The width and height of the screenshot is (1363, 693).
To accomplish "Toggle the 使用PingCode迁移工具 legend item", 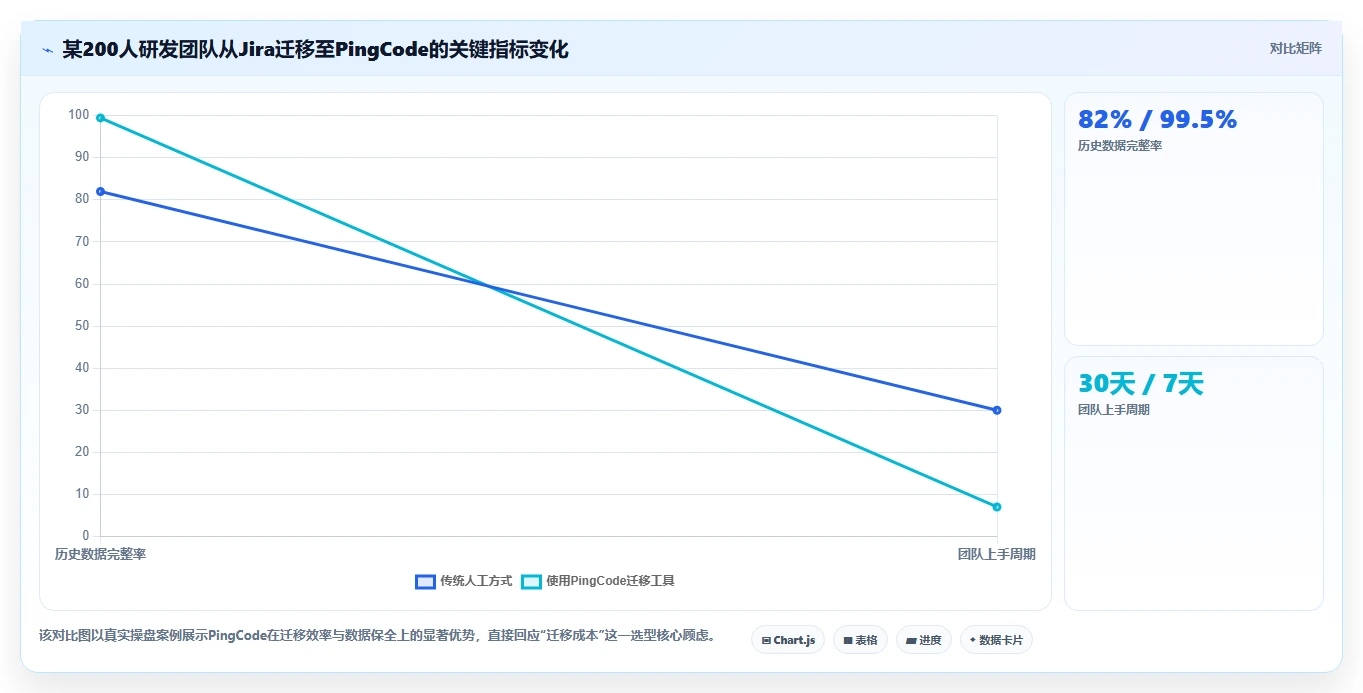I will click(598, 581).
